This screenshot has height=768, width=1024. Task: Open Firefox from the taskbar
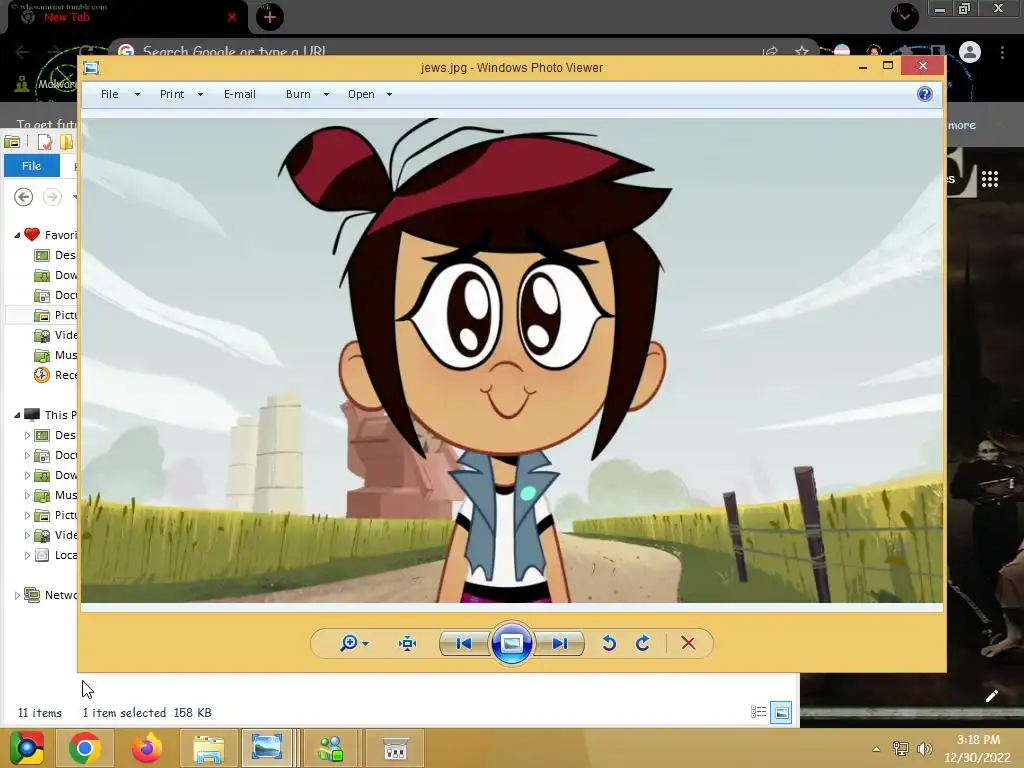[x=146, y=748]
